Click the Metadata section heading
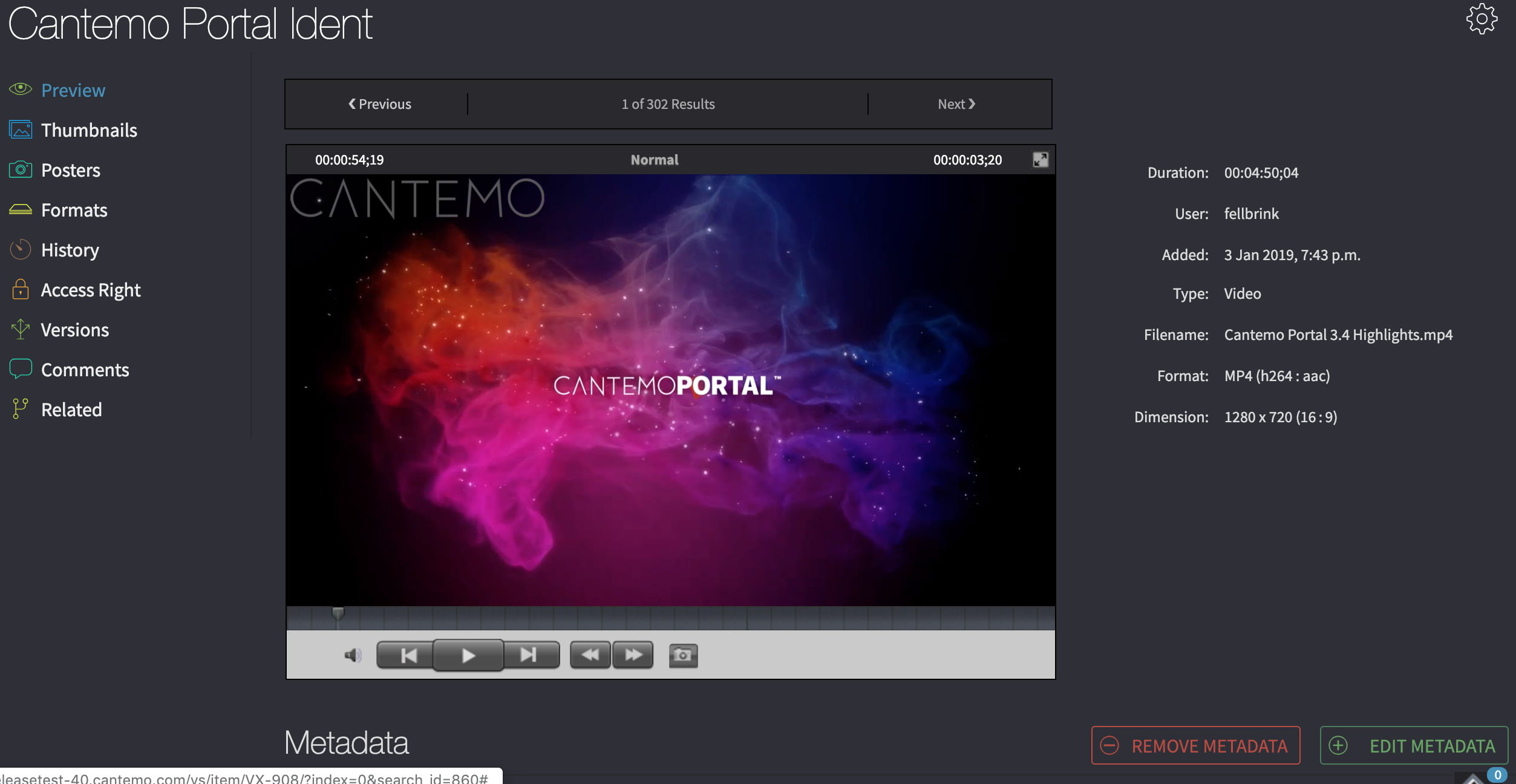 pyautogui.click(x=347, y=742)
